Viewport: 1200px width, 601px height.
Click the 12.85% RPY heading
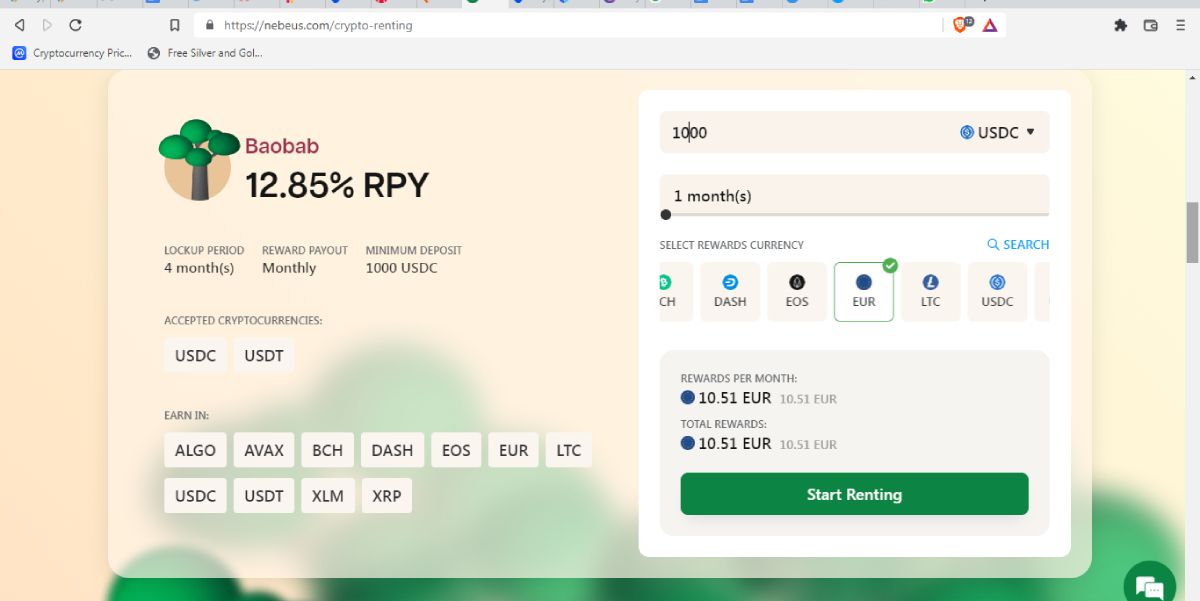coord(337,185)
